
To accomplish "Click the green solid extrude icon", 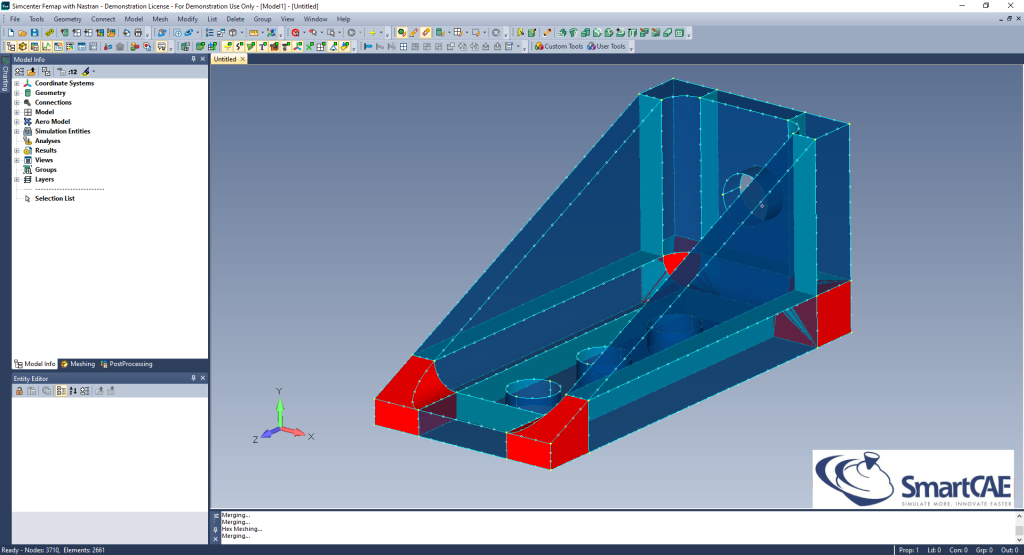I will (560, 33).
